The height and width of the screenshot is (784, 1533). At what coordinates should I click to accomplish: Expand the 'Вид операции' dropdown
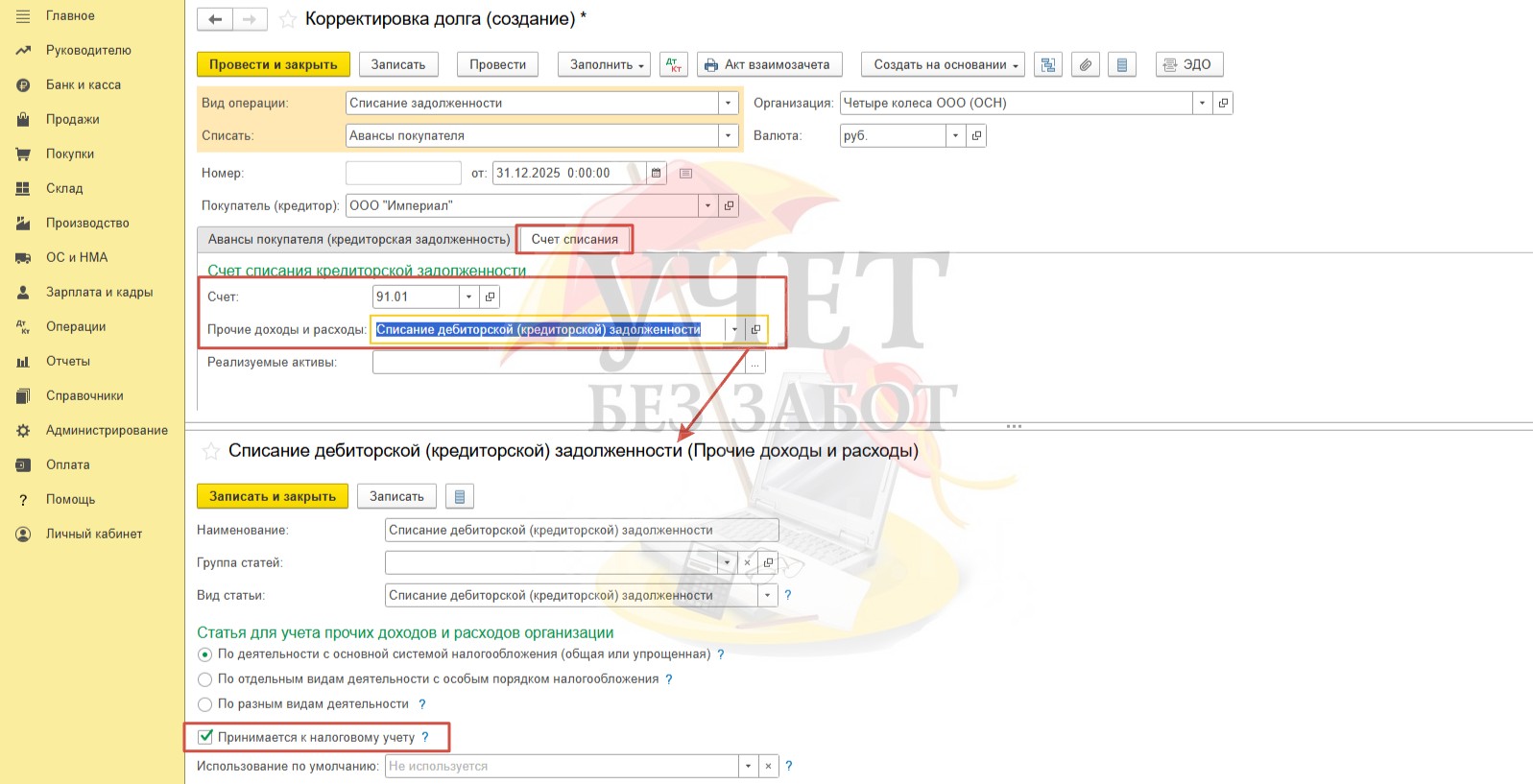(728, 103)
